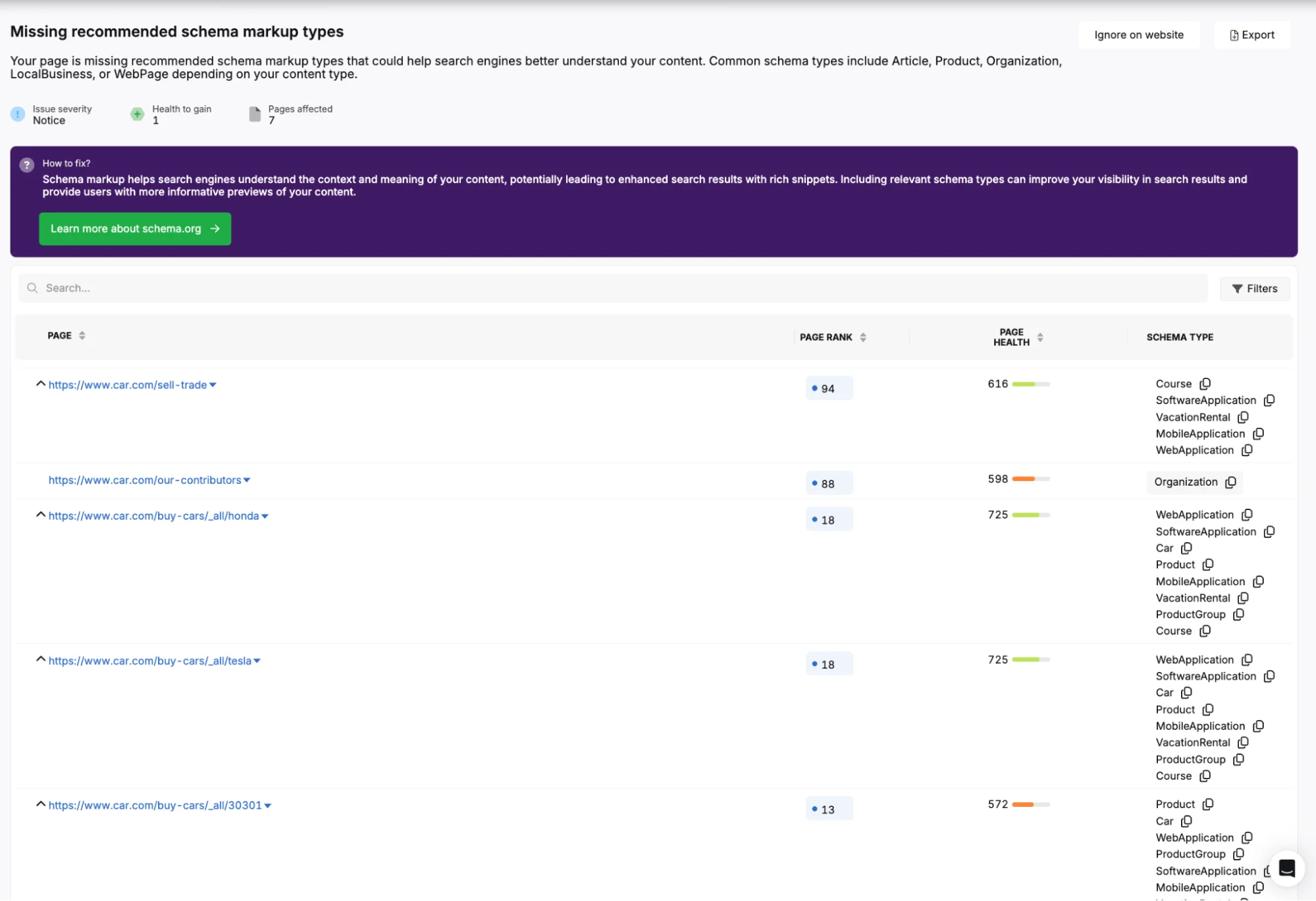This screenshot has width=1316, height=901.
Task: Copy Course schema for sell-trade page
Action: 1205,384
